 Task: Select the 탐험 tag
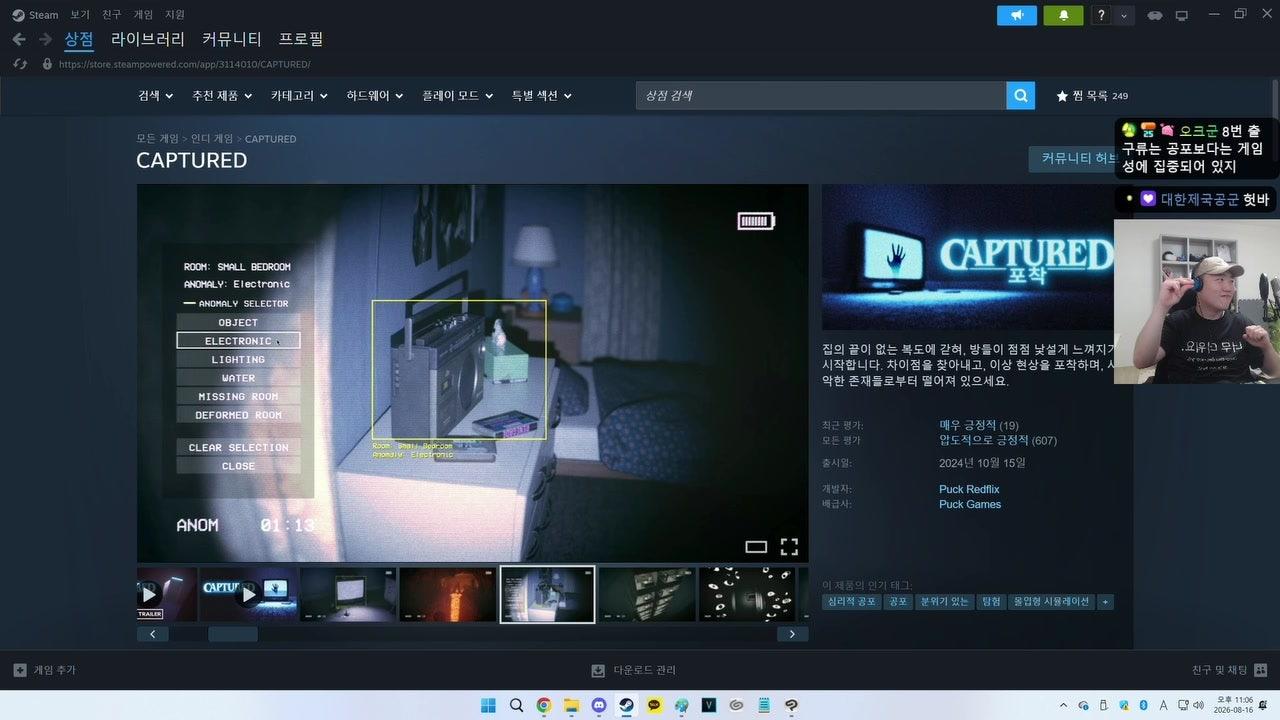point(991,602)
